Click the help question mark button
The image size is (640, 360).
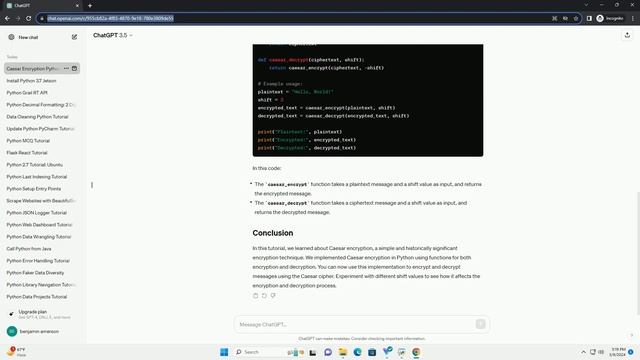(x=631, y=335)
